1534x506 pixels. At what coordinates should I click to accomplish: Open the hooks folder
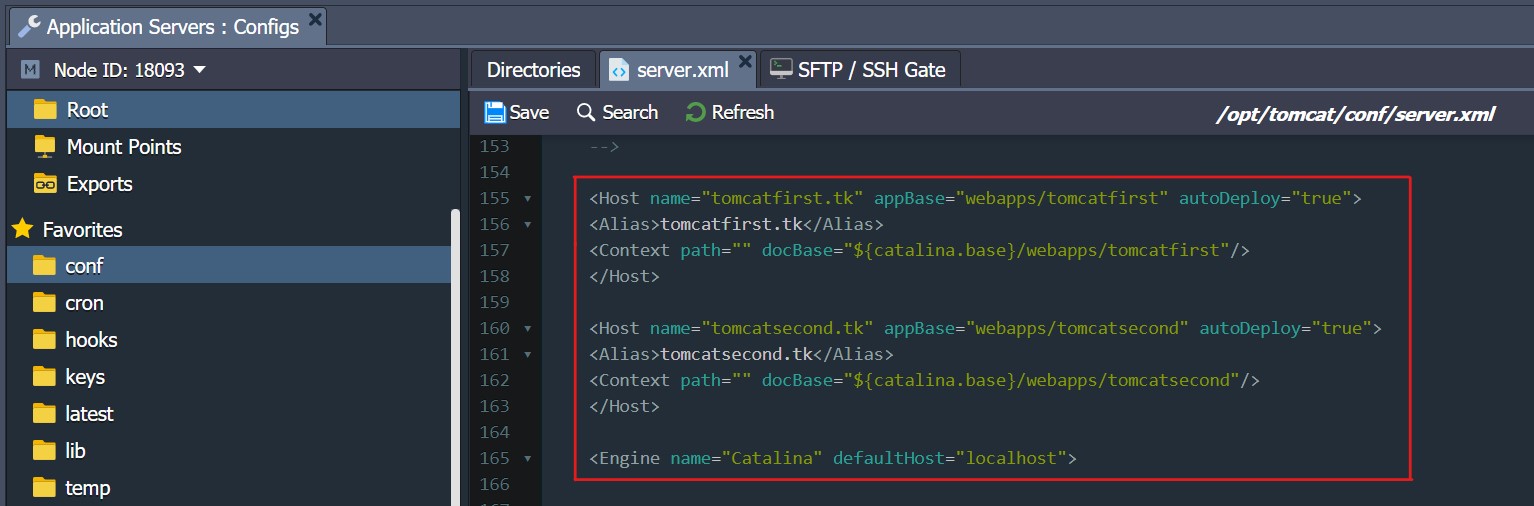click(91, 340)
